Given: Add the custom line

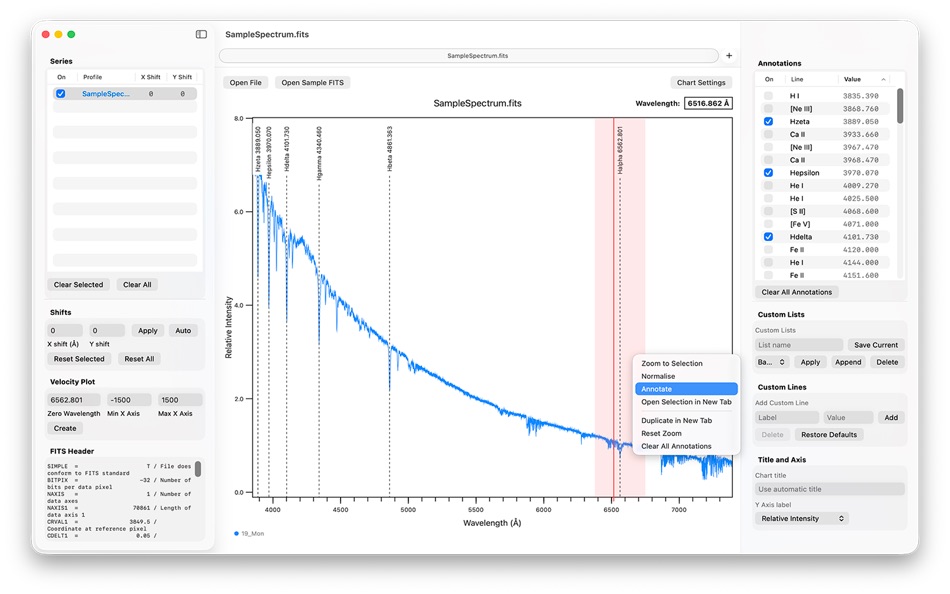Looking at the screenshot, I should click(x=891, y=418).
